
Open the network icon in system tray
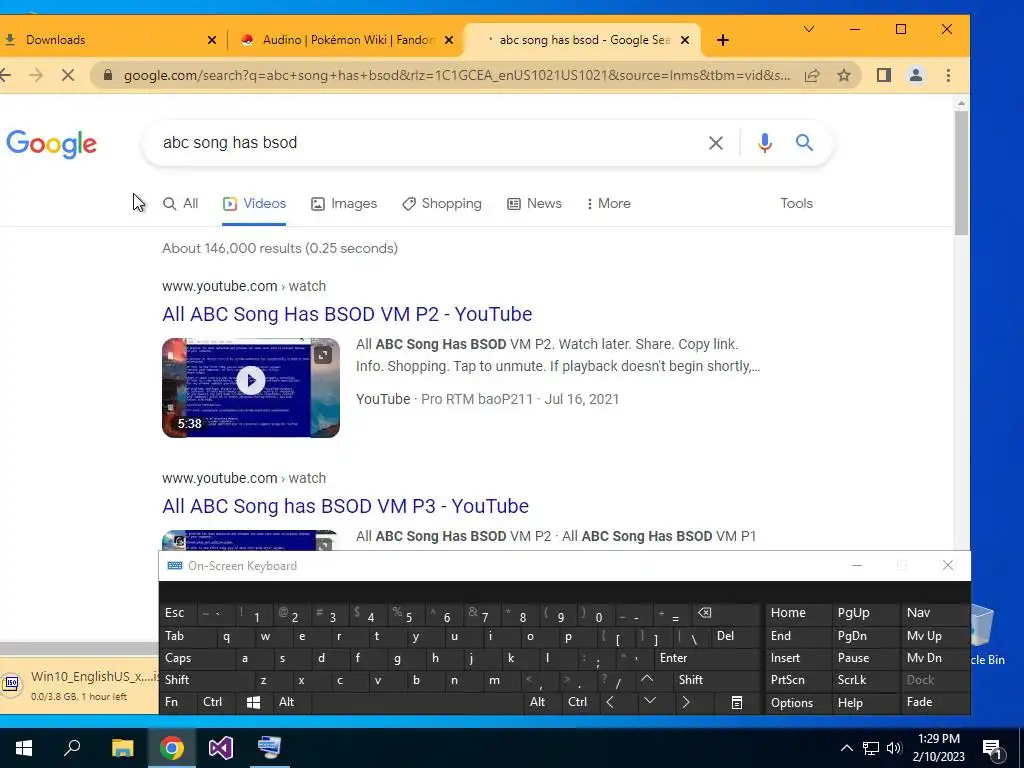coord(871,748)
